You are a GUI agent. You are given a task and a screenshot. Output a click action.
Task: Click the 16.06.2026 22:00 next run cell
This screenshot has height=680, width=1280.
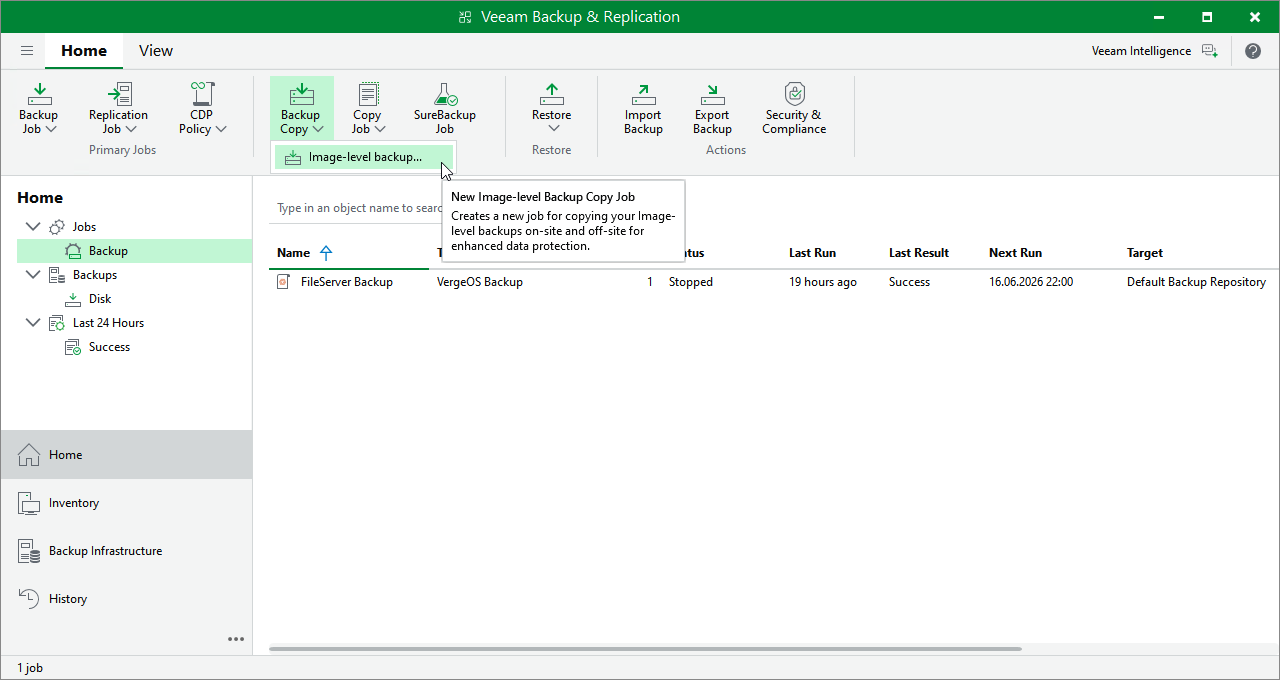[1031, 282]
